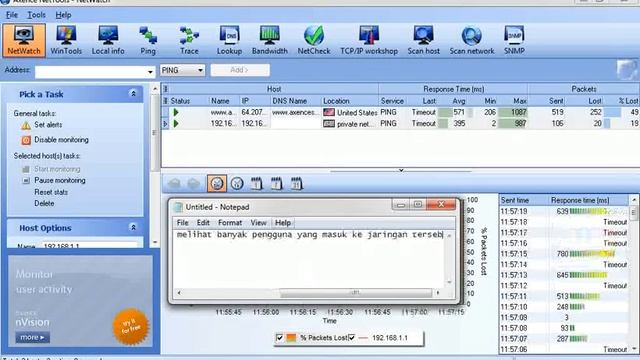This screenshot has width=640, height=360.
Task: Select the 11:57:15 response time row
Action: [564, 254]
